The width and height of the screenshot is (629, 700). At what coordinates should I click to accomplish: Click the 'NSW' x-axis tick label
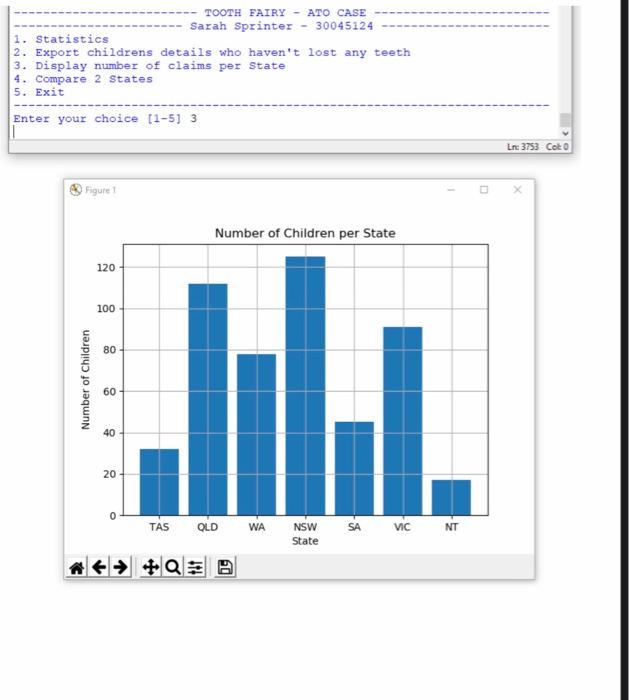[x=305, y=527]
